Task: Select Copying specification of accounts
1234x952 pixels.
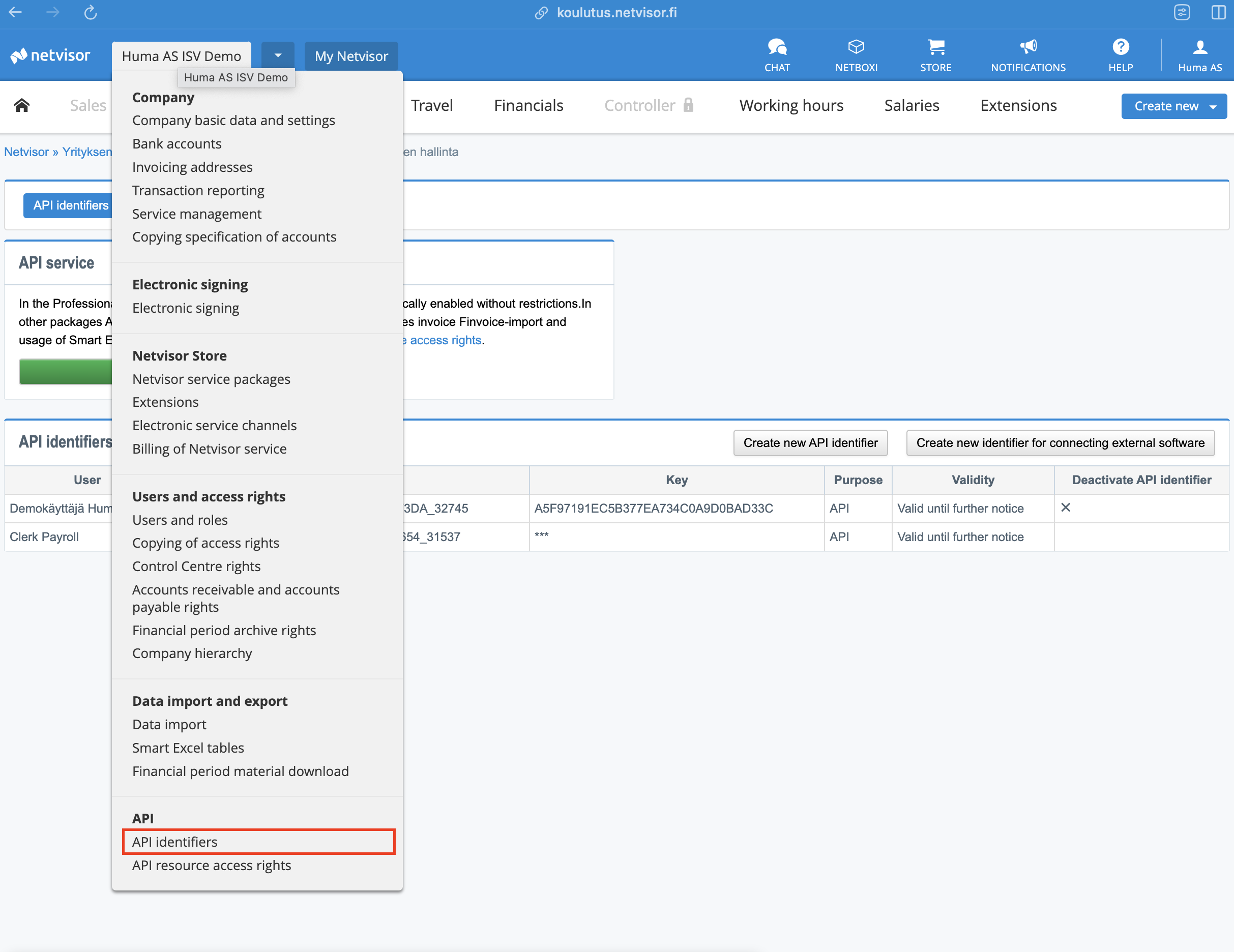Action: tap(234, 237)
